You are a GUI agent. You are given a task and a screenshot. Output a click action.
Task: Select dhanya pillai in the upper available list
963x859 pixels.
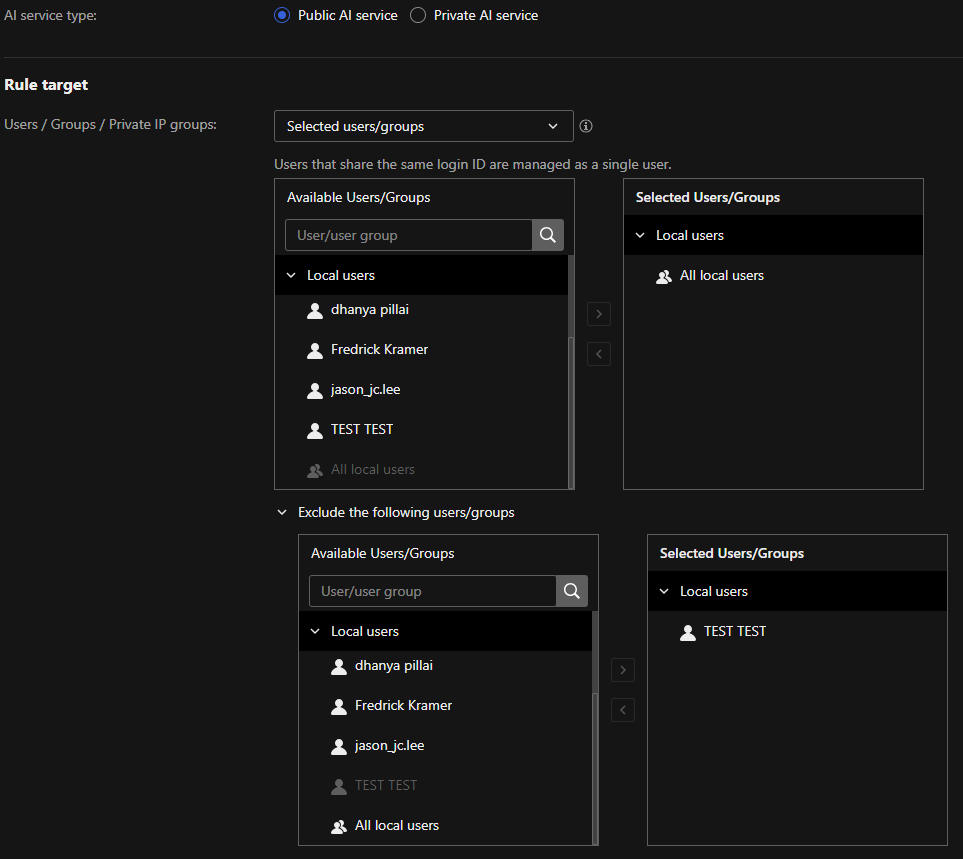(x=369, y=309)
